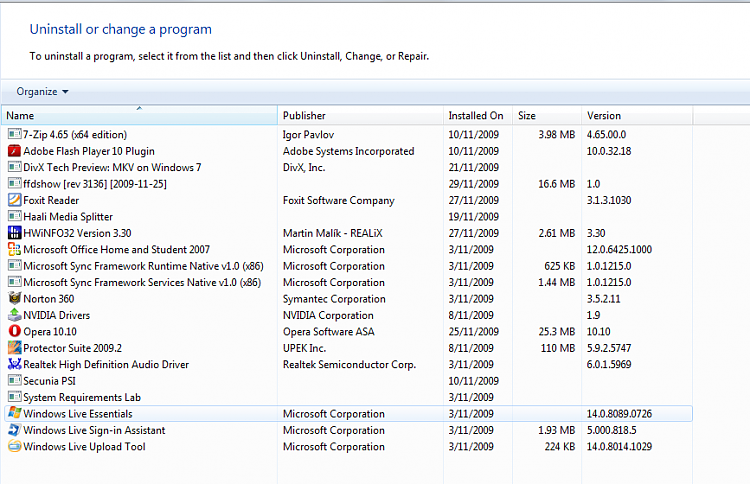The width and height of the screenshot is (750, 484).
Task: Click the System Requirements Lab icon
Action: coord(15,397)
